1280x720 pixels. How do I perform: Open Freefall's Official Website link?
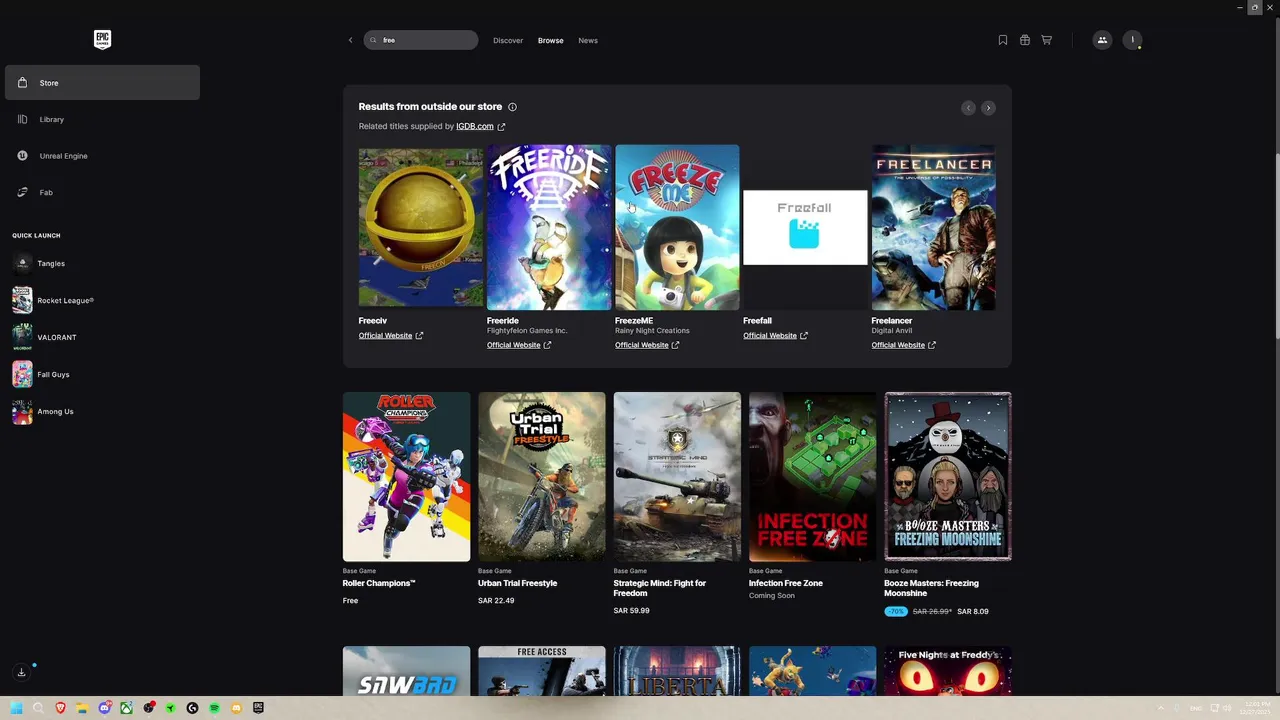(775, 336)
